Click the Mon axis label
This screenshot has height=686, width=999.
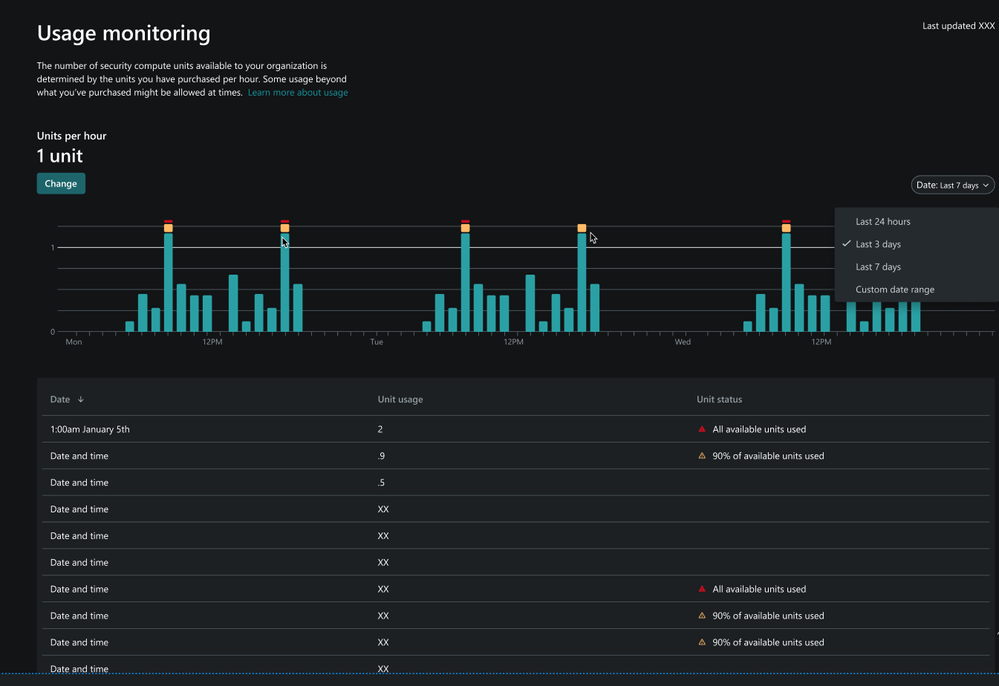pos(73,342)
